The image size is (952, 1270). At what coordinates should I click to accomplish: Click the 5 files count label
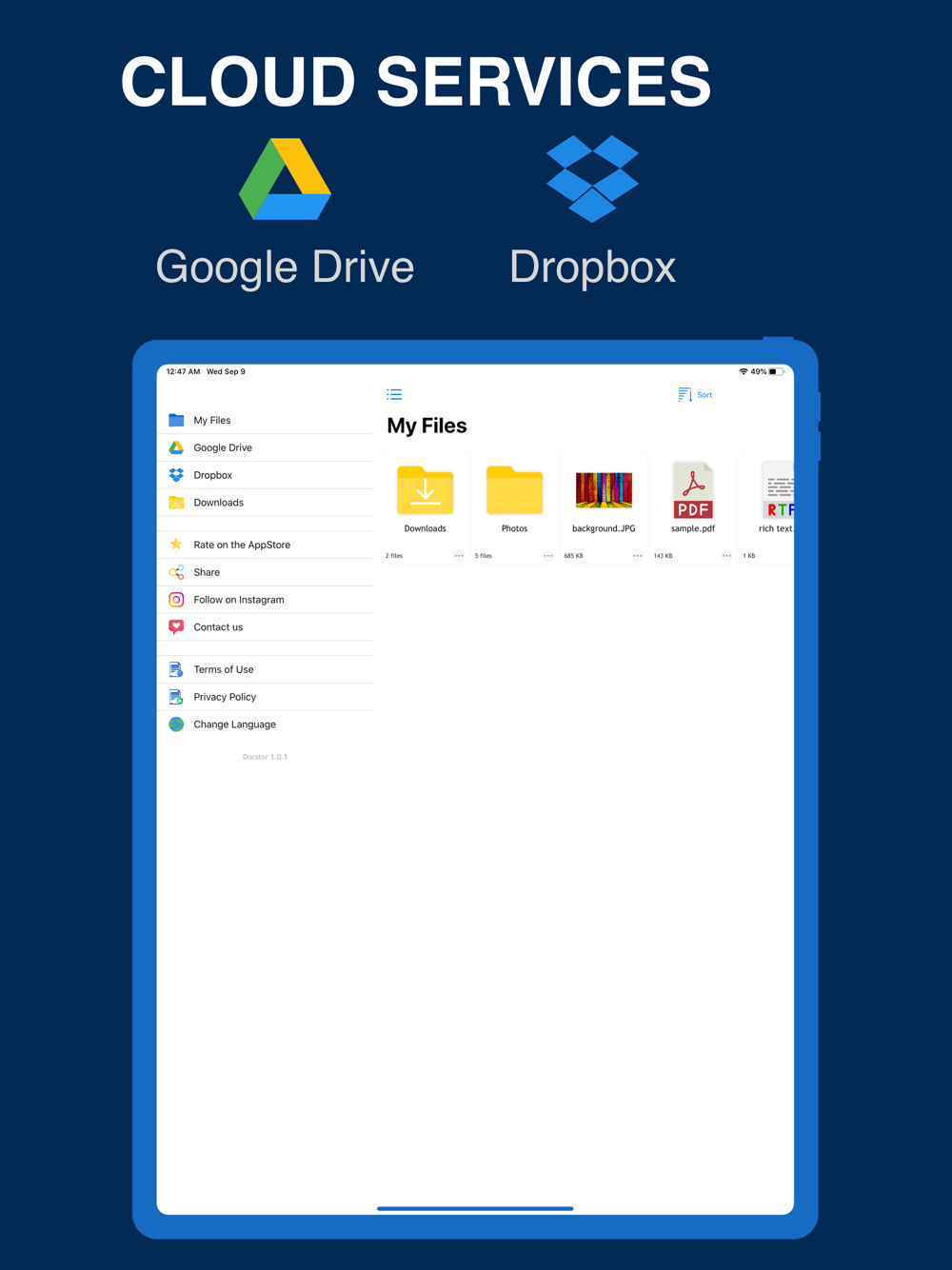pos(484,556)
